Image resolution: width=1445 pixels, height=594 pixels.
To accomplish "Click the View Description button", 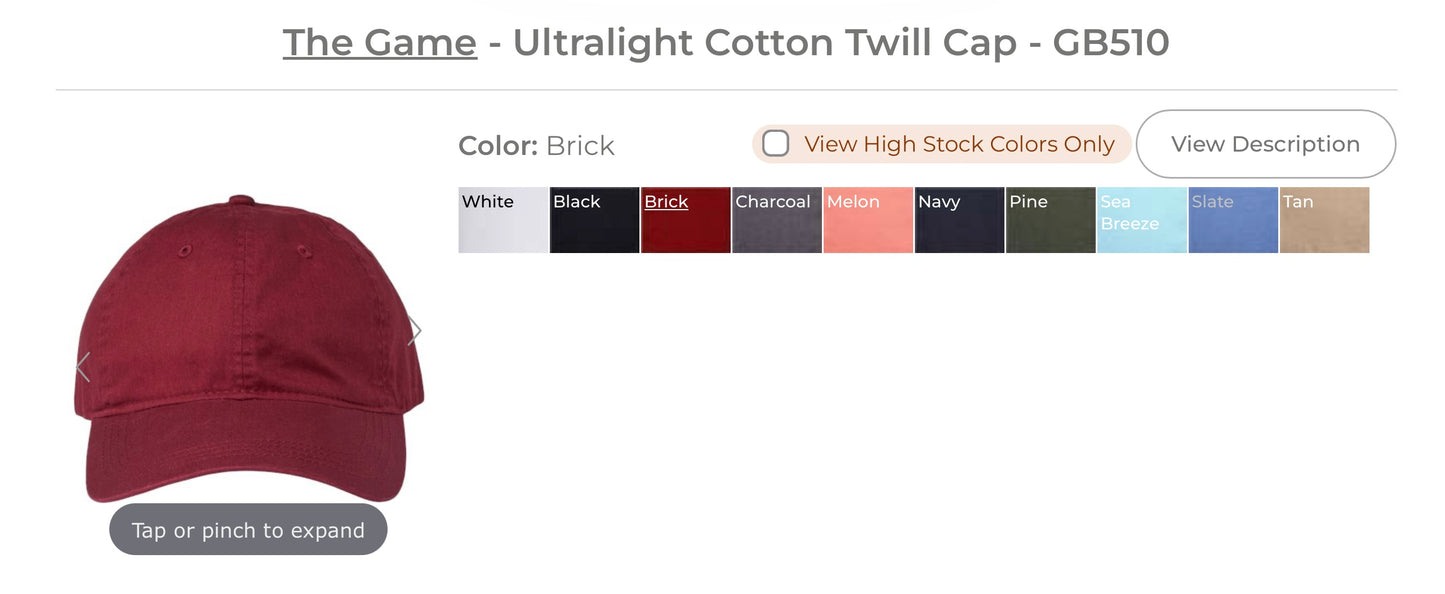I will coord(1265,144).
